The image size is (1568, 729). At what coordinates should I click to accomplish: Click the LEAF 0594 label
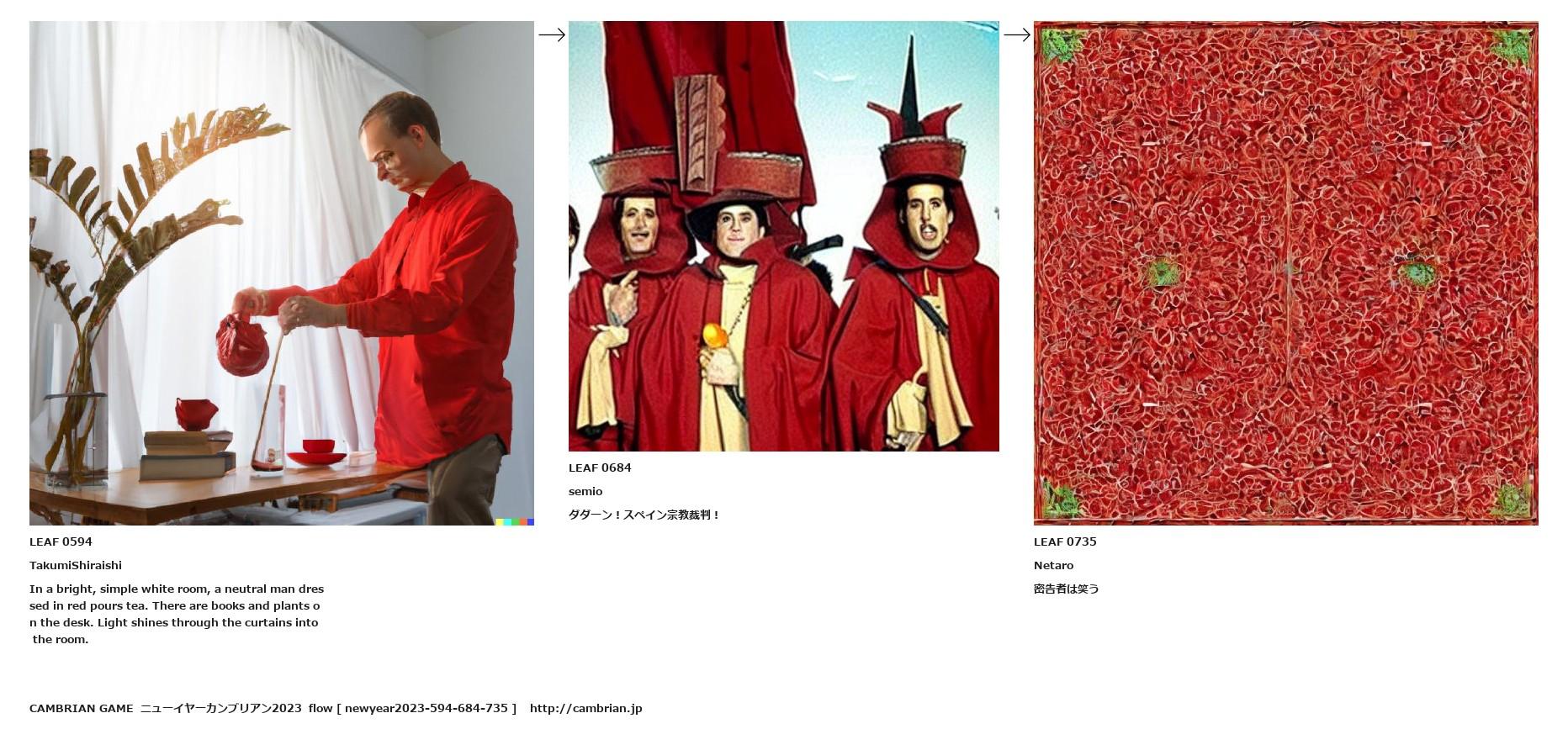pyautogui.click(x=61, y=541)
